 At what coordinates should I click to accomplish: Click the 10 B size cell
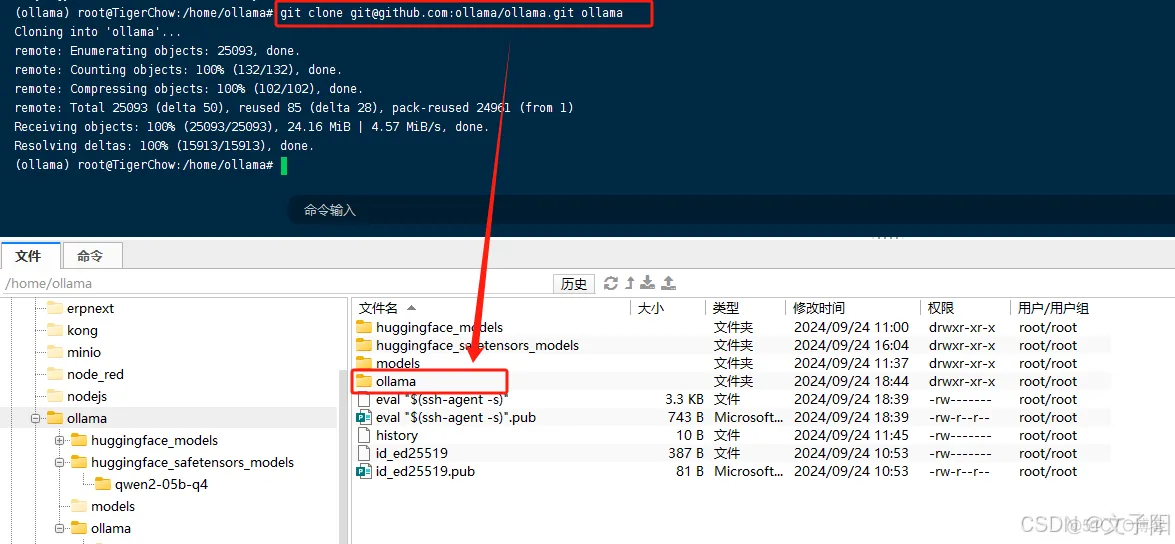(689, 435)
